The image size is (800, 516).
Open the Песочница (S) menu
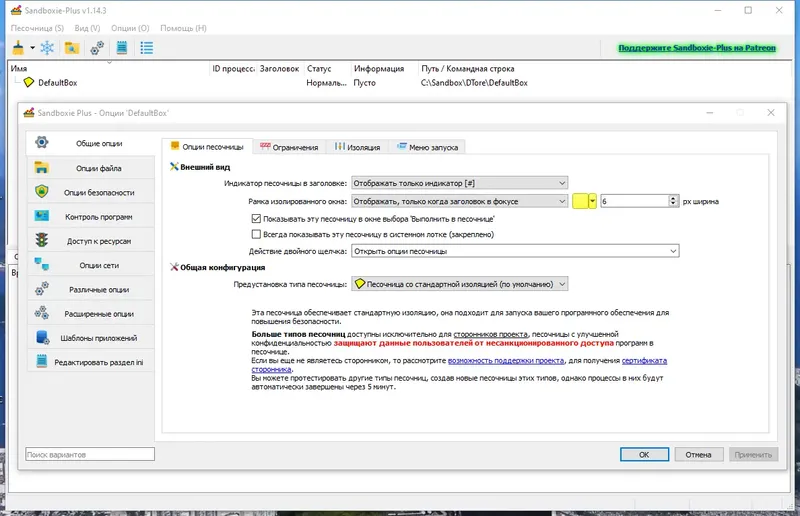37,28
